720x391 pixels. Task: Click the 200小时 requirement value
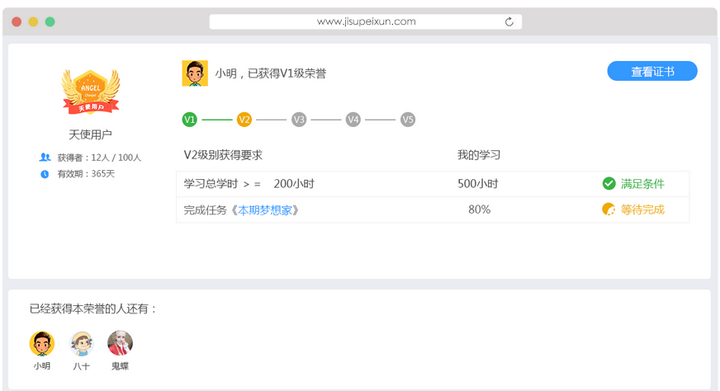tap(294, 184)
